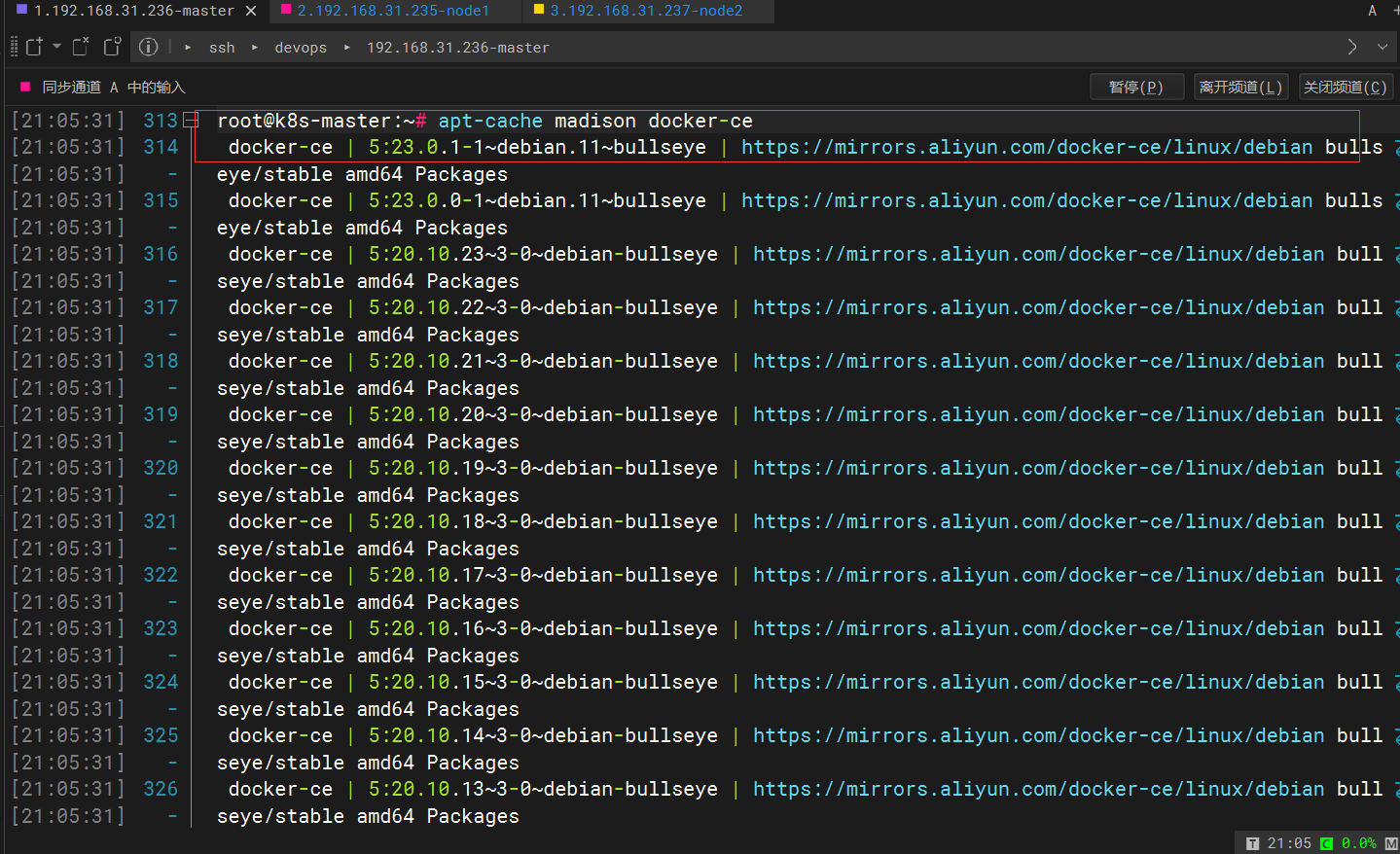This screenshot has height=854, width=1400.
Task: Open the aliyun mirror link on line 316
Action: pos(1039,254)
